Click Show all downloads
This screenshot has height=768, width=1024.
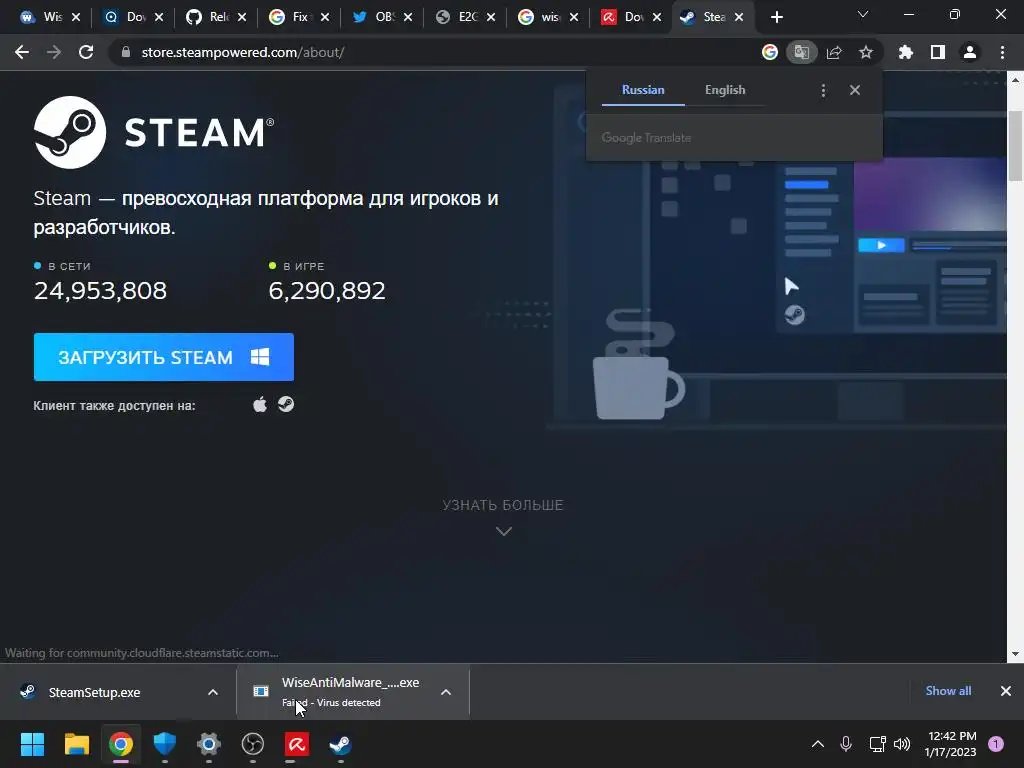coord(948,691)
